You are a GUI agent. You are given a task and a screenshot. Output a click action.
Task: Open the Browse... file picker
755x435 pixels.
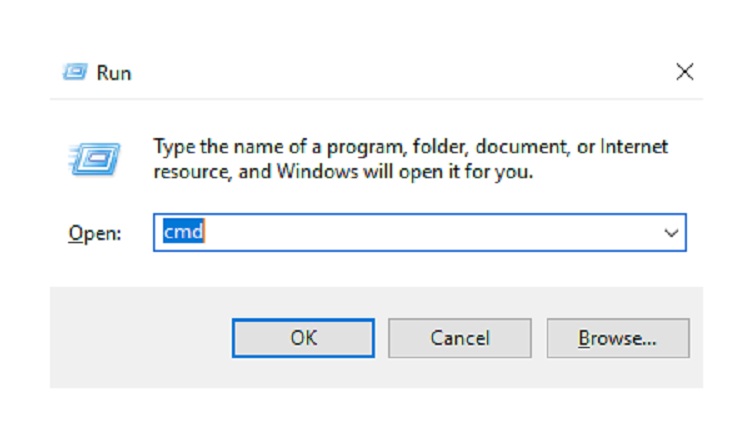[x=617, y=338]
